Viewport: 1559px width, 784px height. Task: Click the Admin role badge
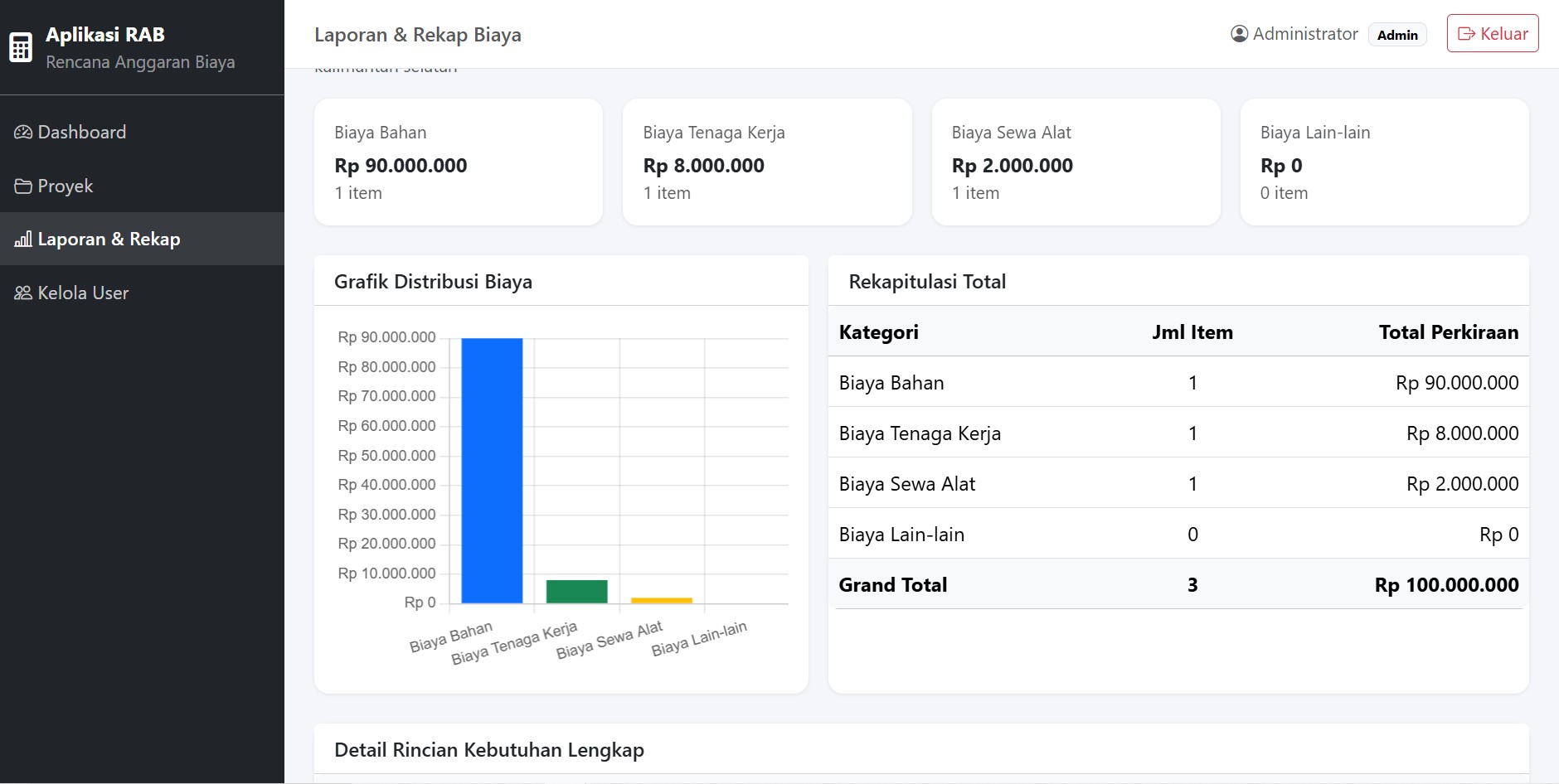tap(1397, 35)
